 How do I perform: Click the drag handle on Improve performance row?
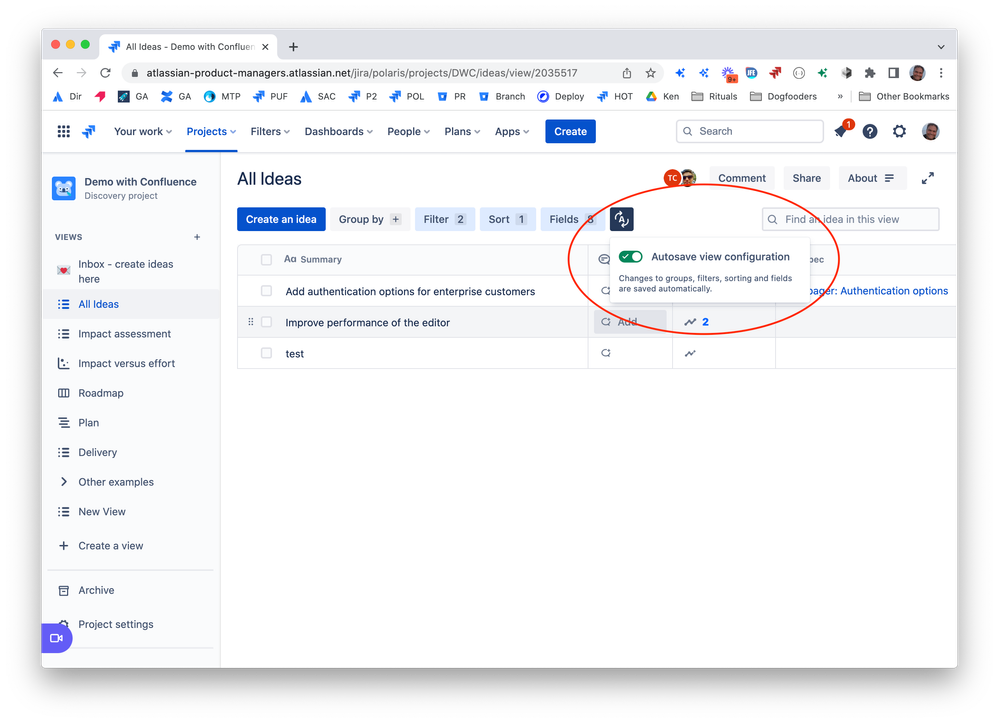tap(250, 322)
